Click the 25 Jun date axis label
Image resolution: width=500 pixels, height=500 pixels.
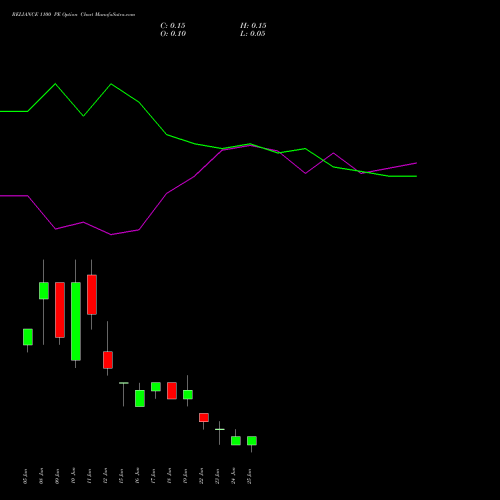250,476
